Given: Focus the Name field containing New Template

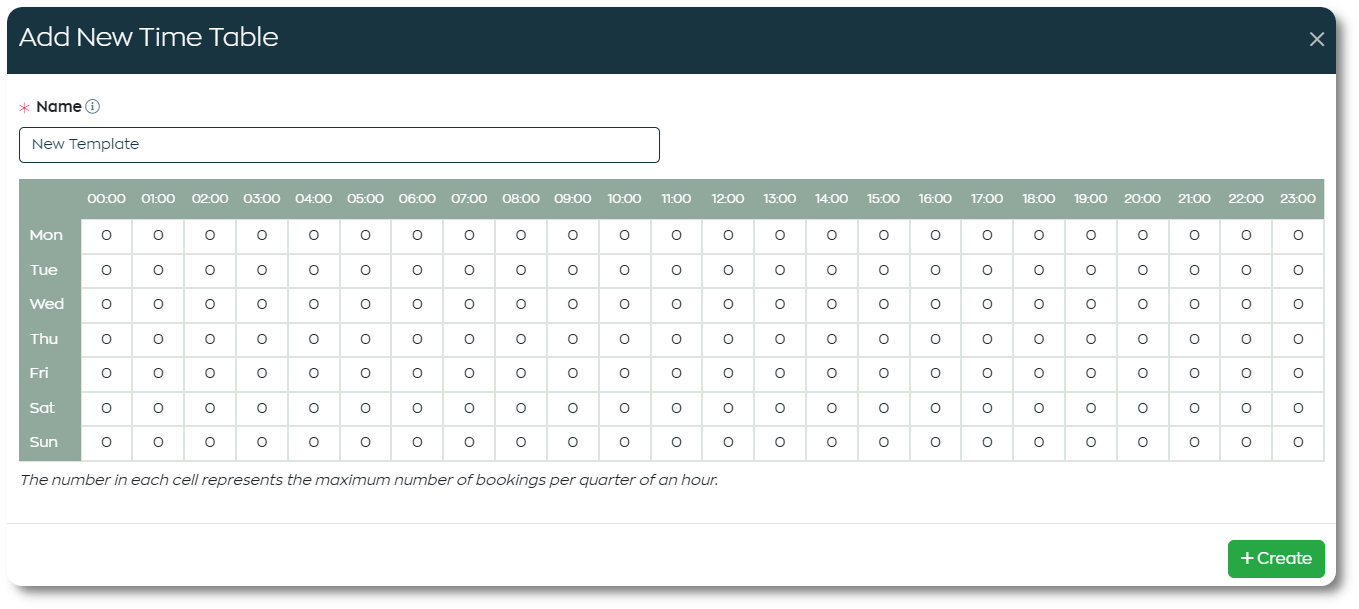Looking at the screenshot, I should 339,144.
